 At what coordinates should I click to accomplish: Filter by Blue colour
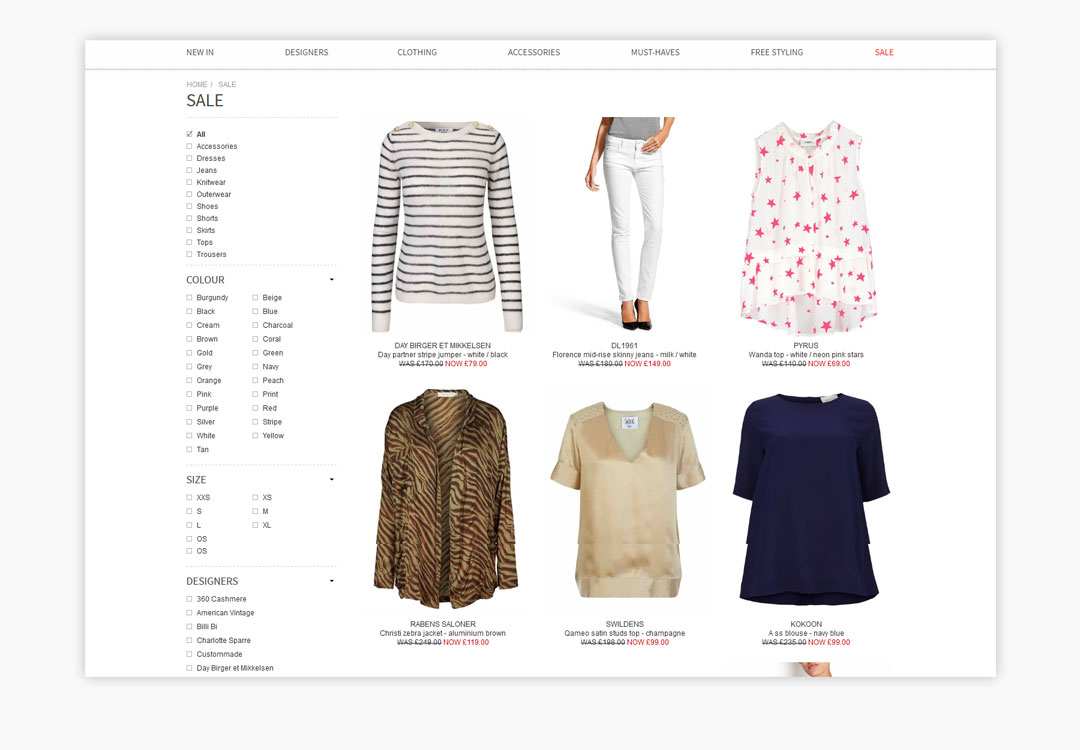click(x=255, y=311)
